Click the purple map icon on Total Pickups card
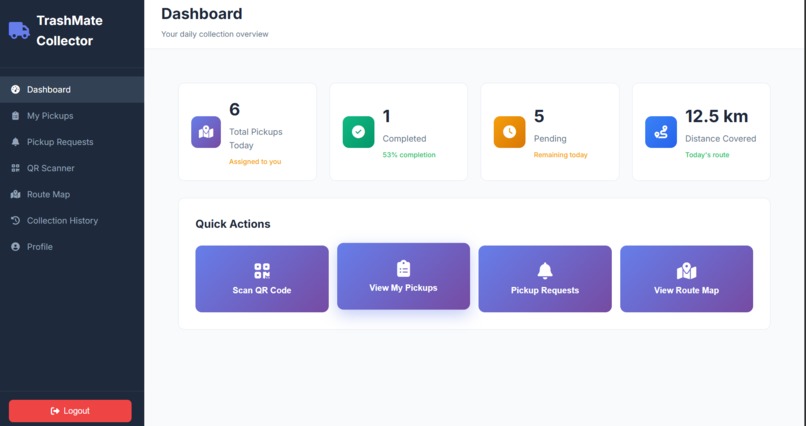The image size is (806, 426). pyautogui.click(x=206, y=132)
